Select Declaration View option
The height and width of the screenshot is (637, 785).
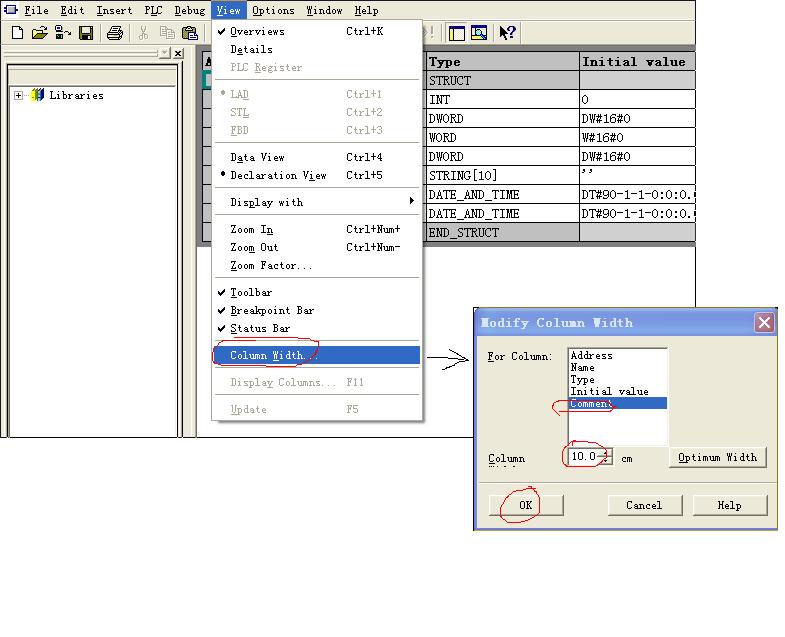(317, 175)
